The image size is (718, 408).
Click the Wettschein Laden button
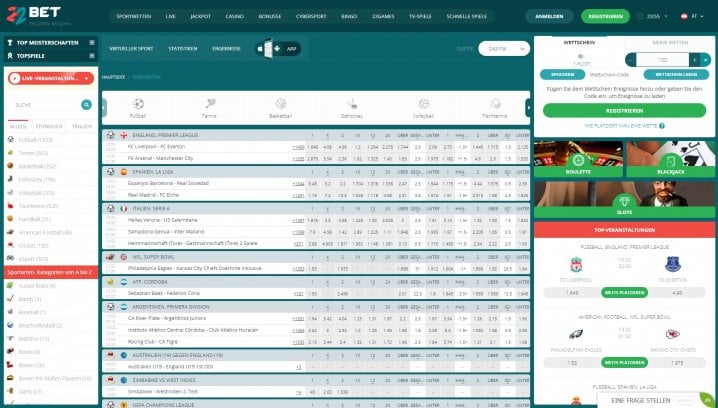coord(676,74)
